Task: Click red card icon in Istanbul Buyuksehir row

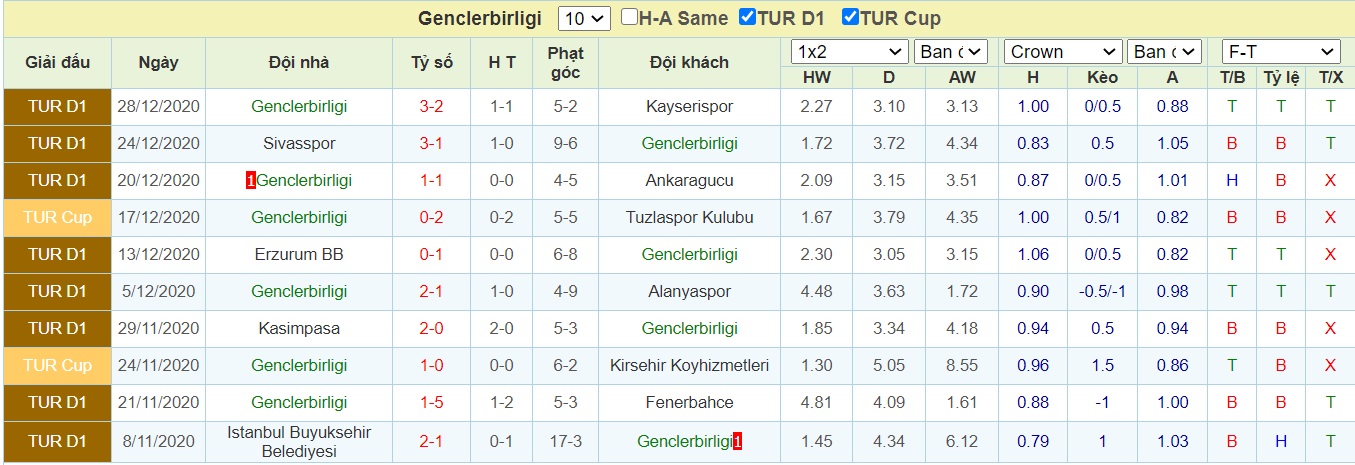Action: tap(738, 441)
